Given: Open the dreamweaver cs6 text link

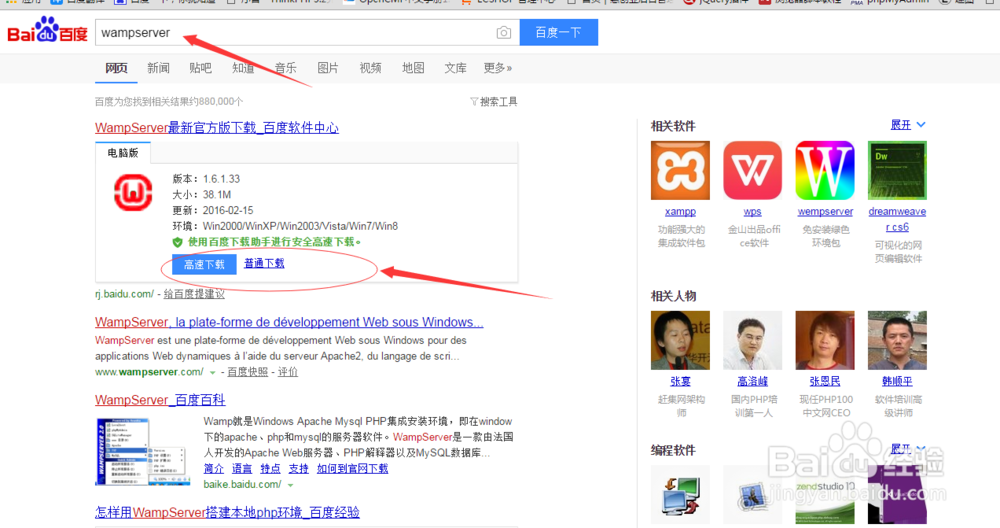Looking at the screenshot, I should click(x=897, y=219).
